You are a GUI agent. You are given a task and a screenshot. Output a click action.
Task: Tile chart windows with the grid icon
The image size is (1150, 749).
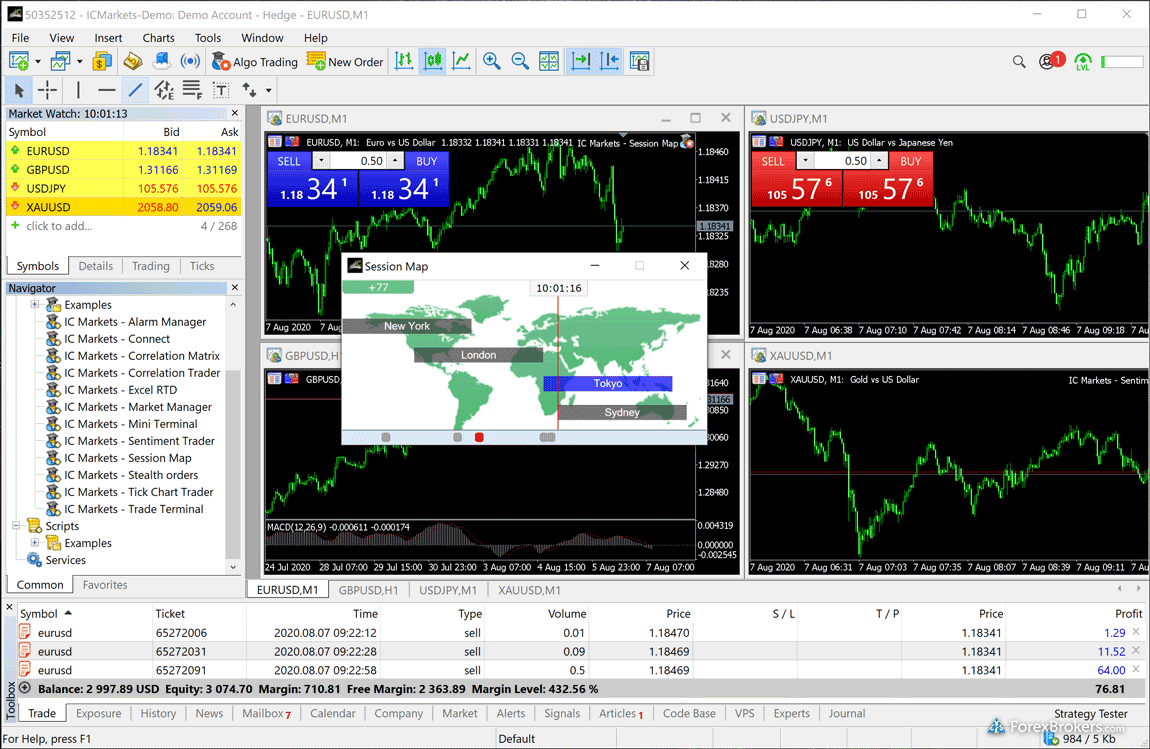(549, 62)
